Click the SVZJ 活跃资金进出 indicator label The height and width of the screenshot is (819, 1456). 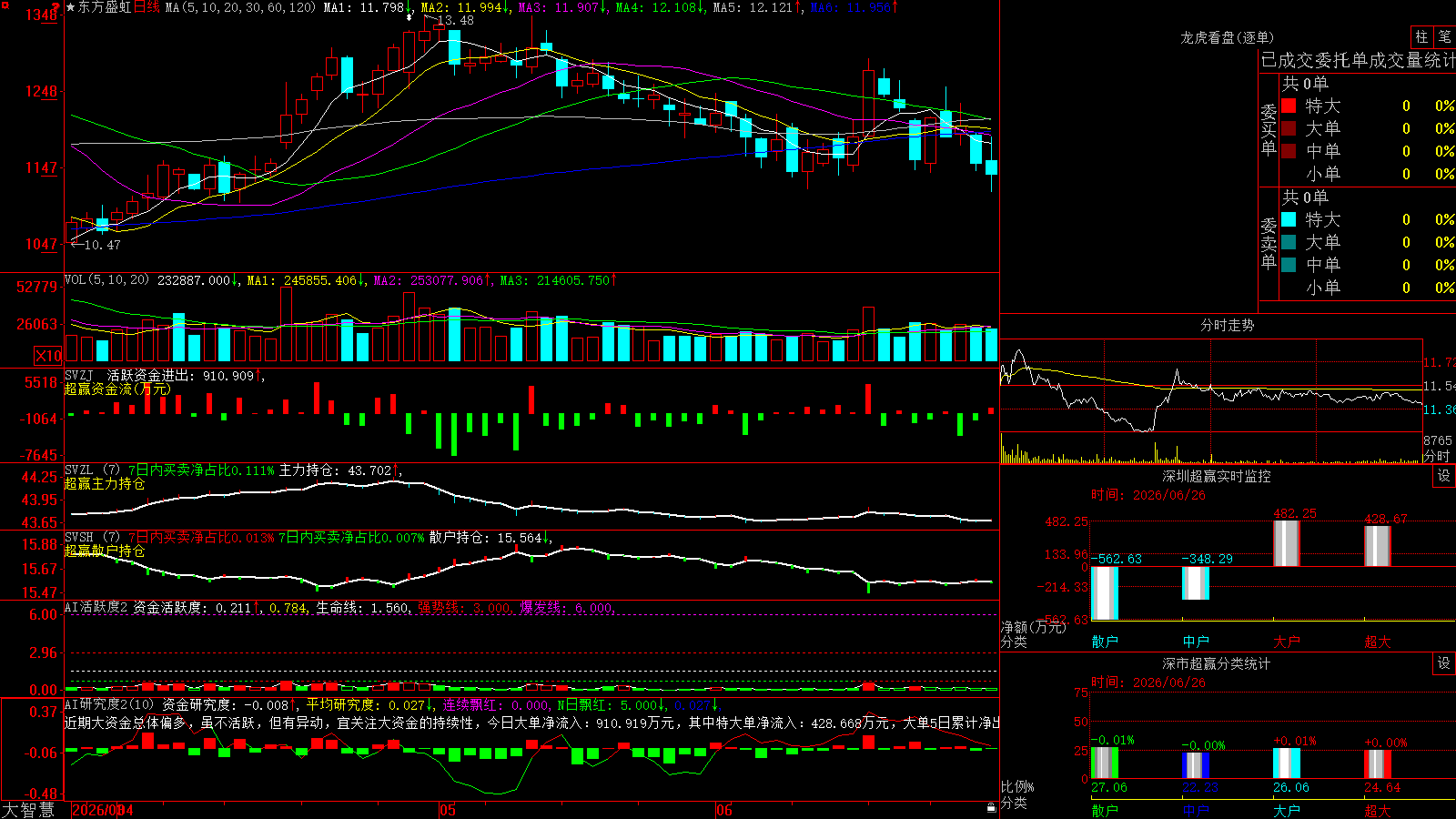click(x=128, y=375)
